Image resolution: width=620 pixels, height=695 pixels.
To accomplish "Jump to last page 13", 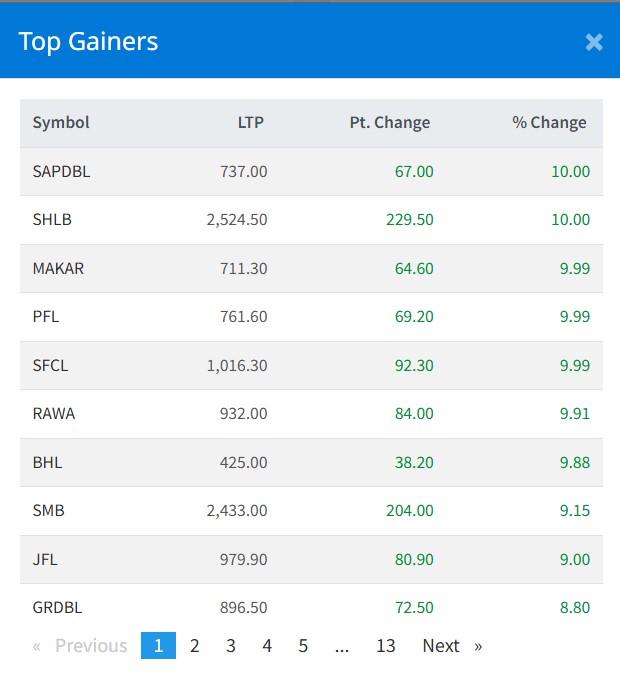I will coord(386,646).
